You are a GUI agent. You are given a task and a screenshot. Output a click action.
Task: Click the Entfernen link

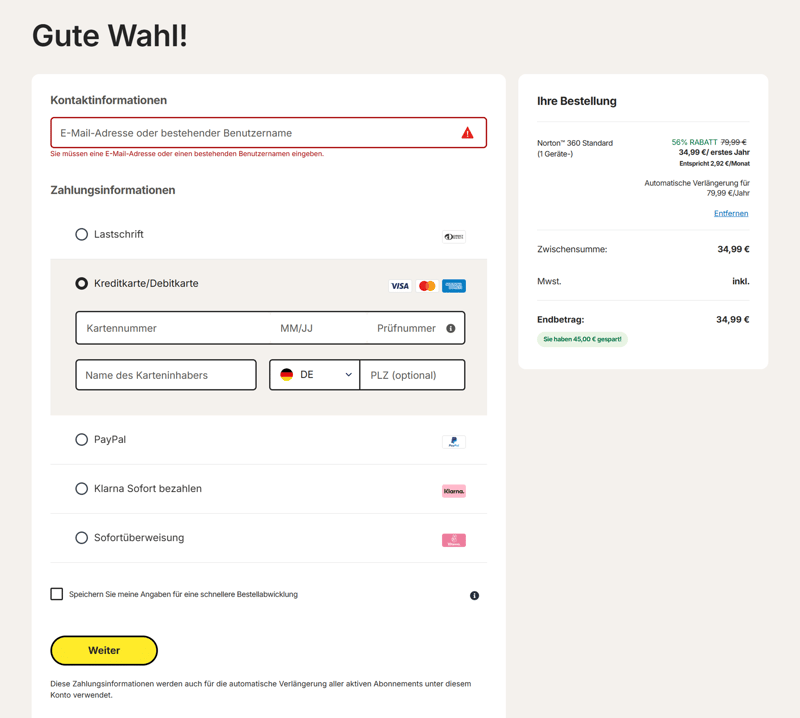pos(731,213)
